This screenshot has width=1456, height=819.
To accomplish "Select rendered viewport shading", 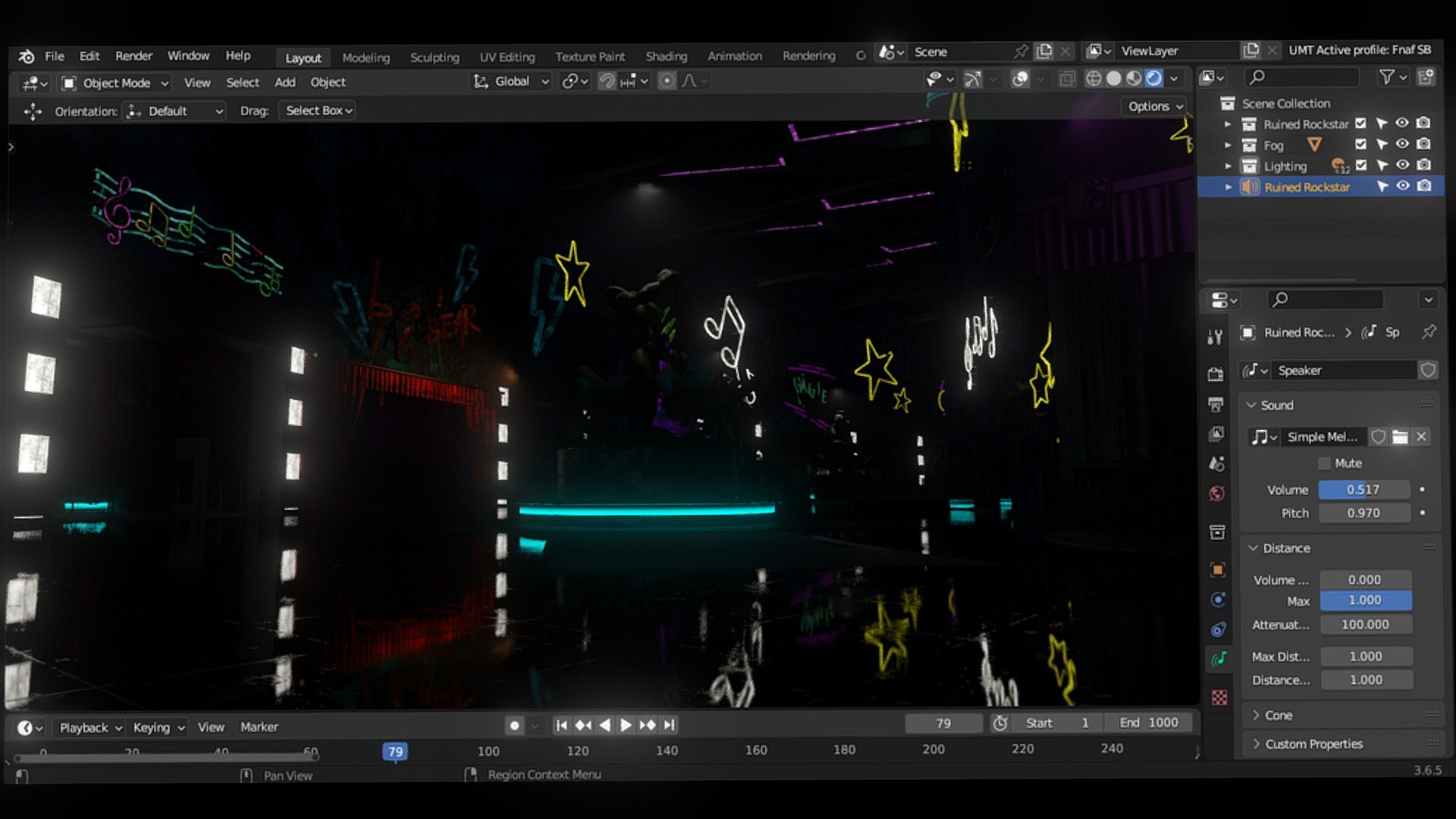I will 1153,79.
